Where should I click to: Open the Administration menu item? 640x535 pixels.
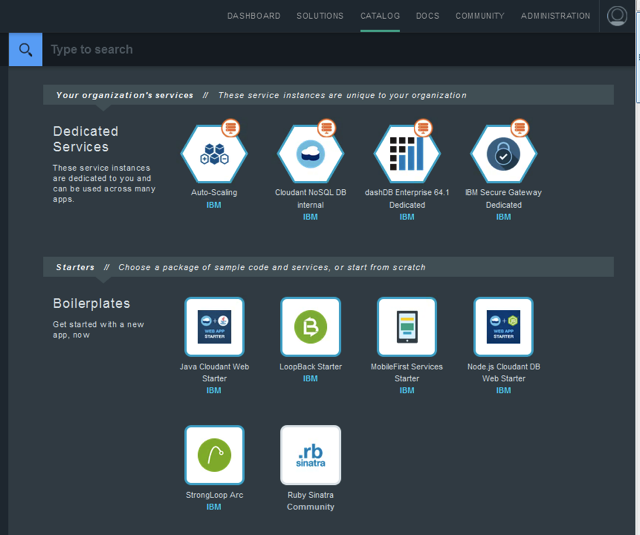(556, 16)
